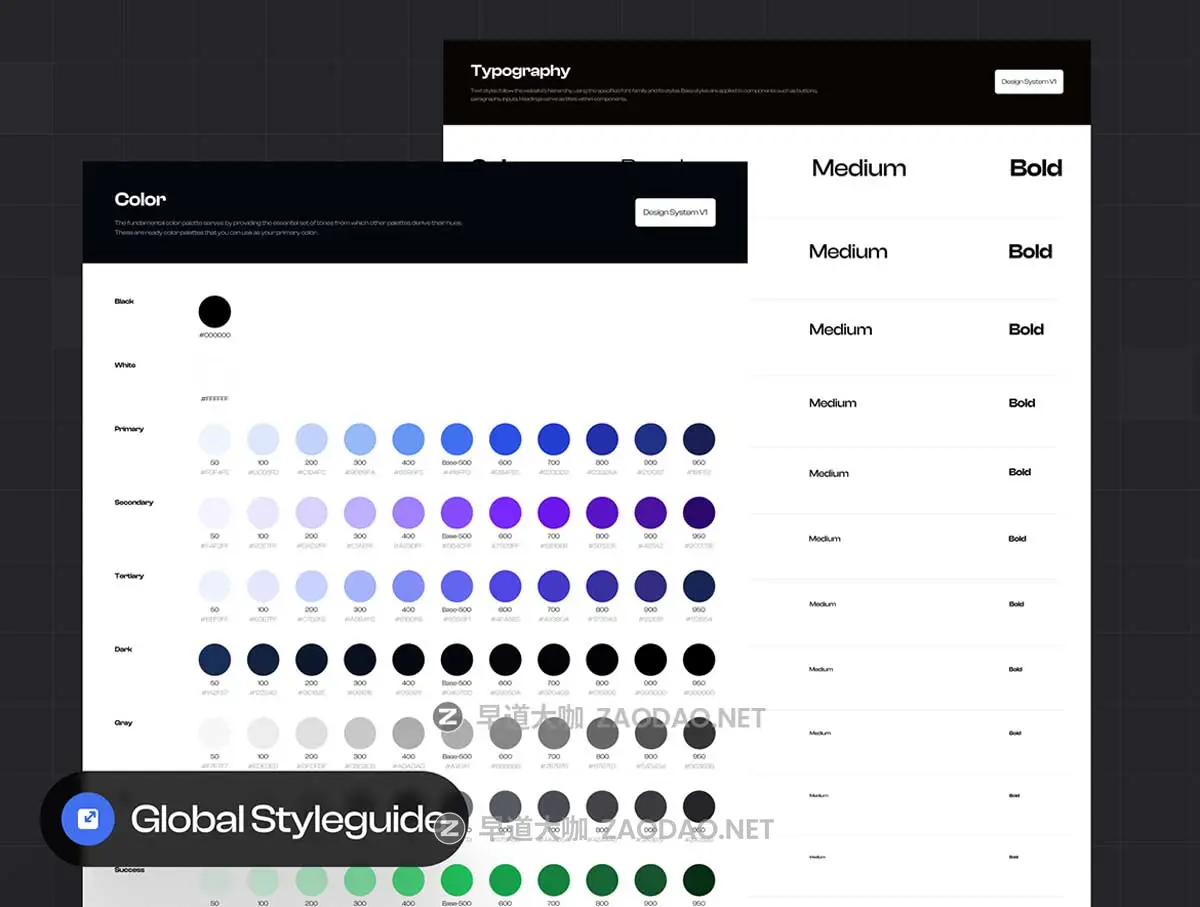Viewport: 1200px width, 907px height.
Task: Open the Design System V1 button on Typography card
Action: point(1028,81)
